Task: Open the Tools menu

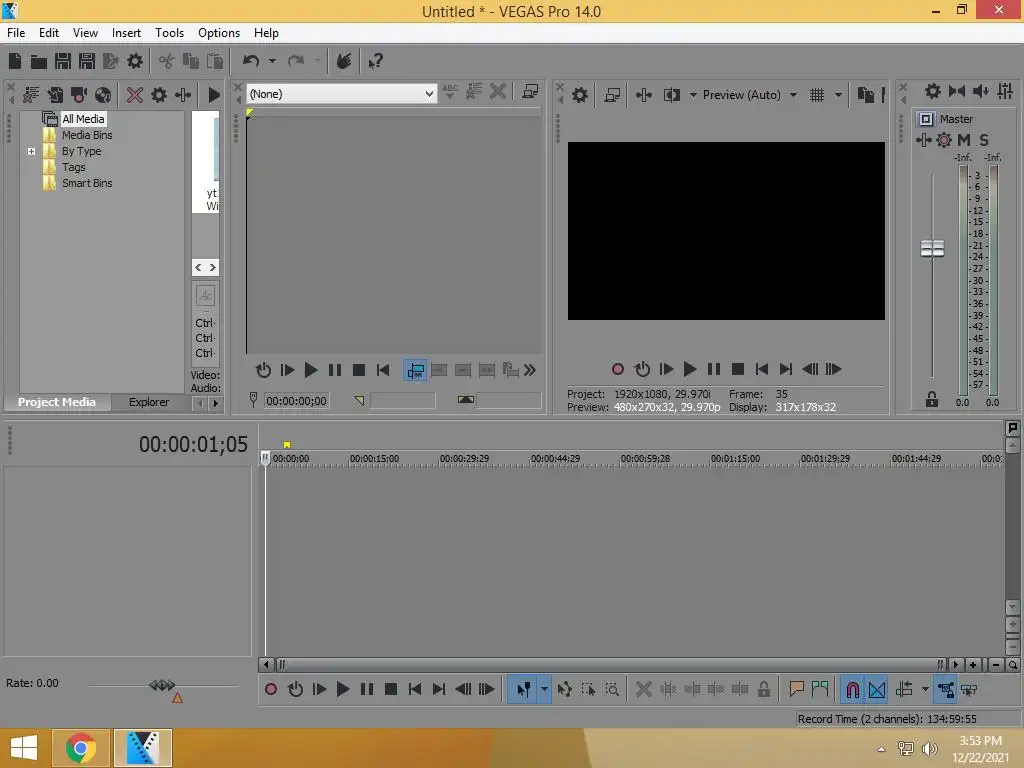Action: click(x=169, y=33)
